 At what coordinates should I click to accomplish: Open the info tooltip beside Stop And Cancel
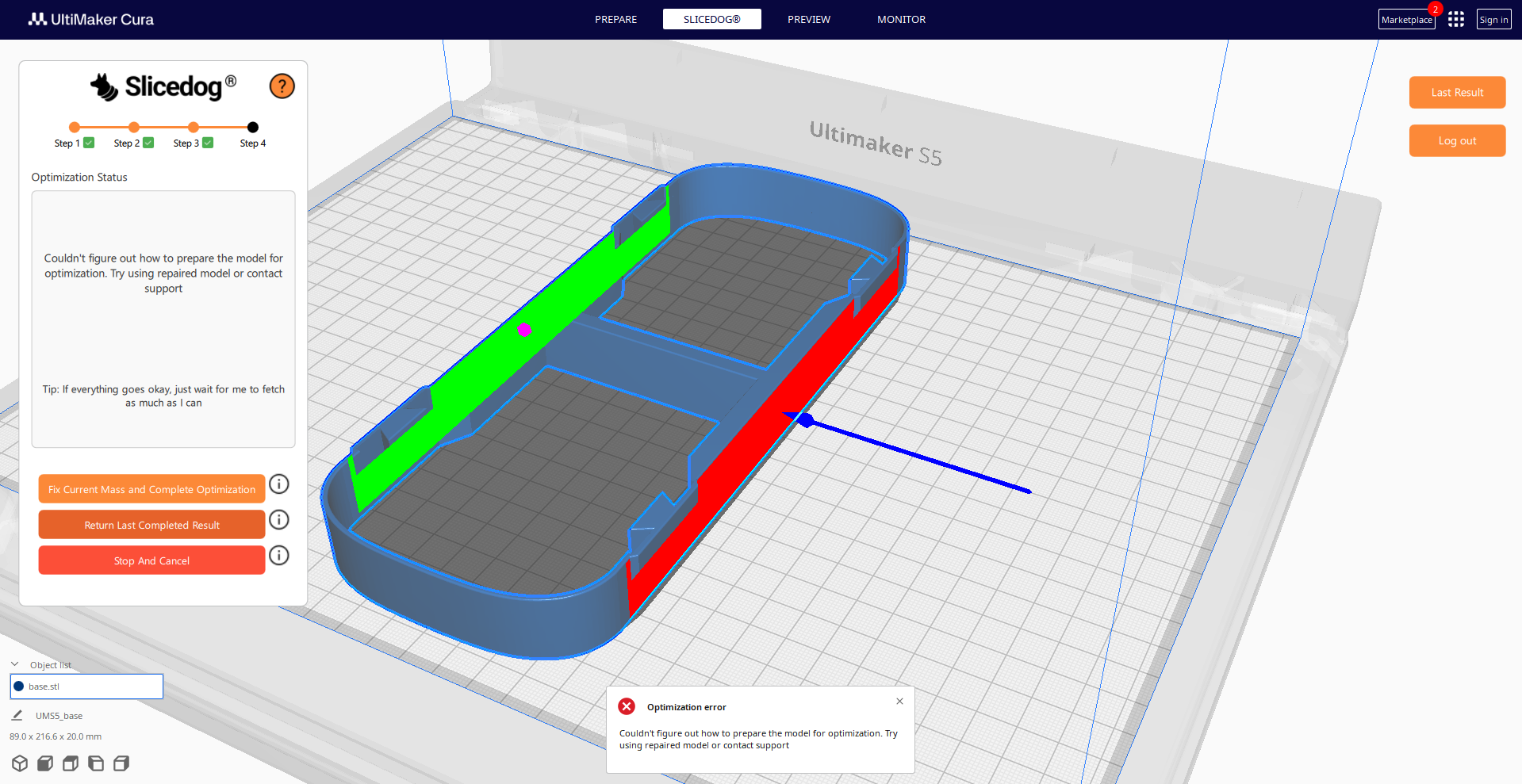(278, 555)
